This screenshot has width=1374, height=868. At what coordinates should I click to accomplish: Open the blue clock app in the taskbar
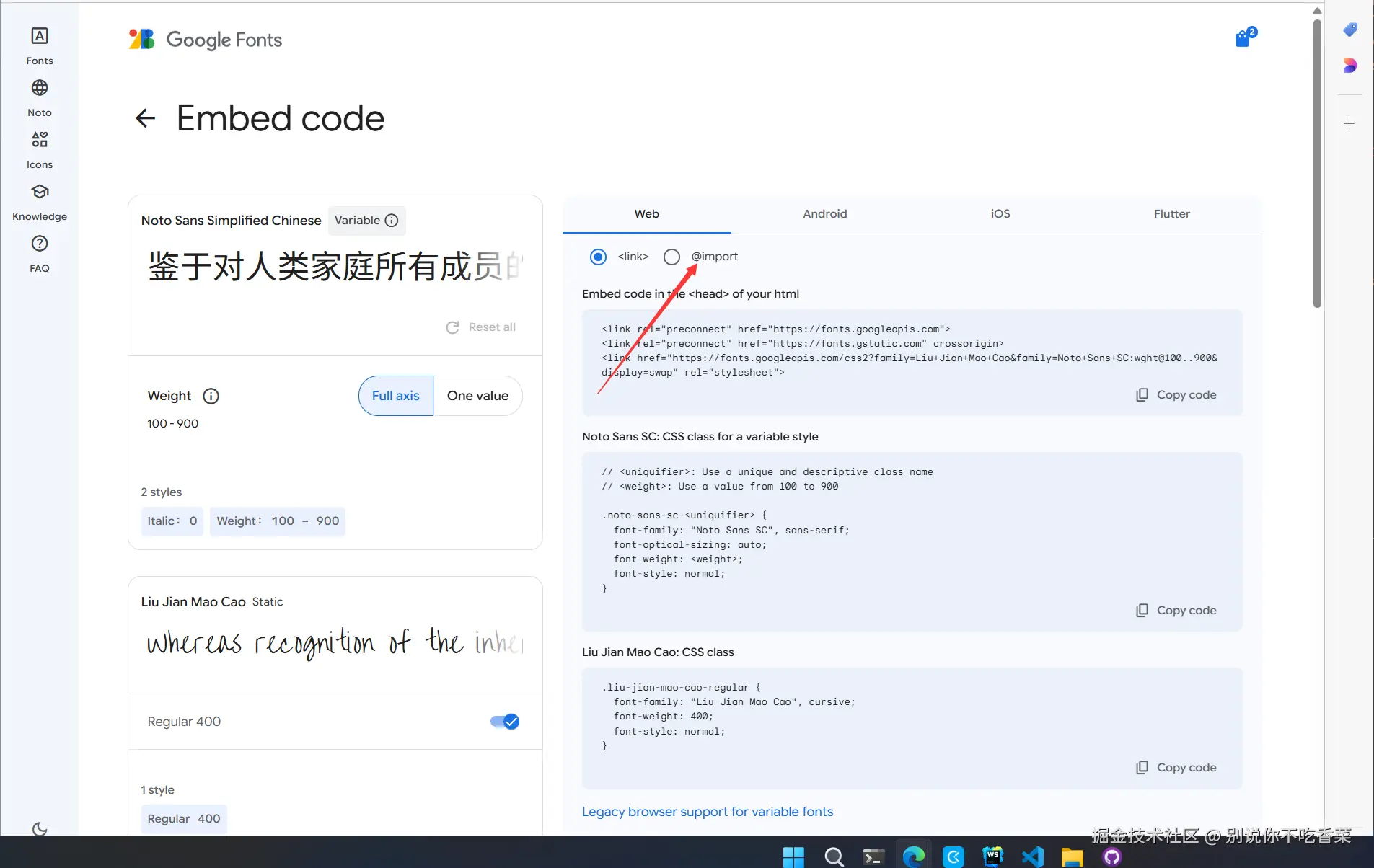tap(954, 856)
